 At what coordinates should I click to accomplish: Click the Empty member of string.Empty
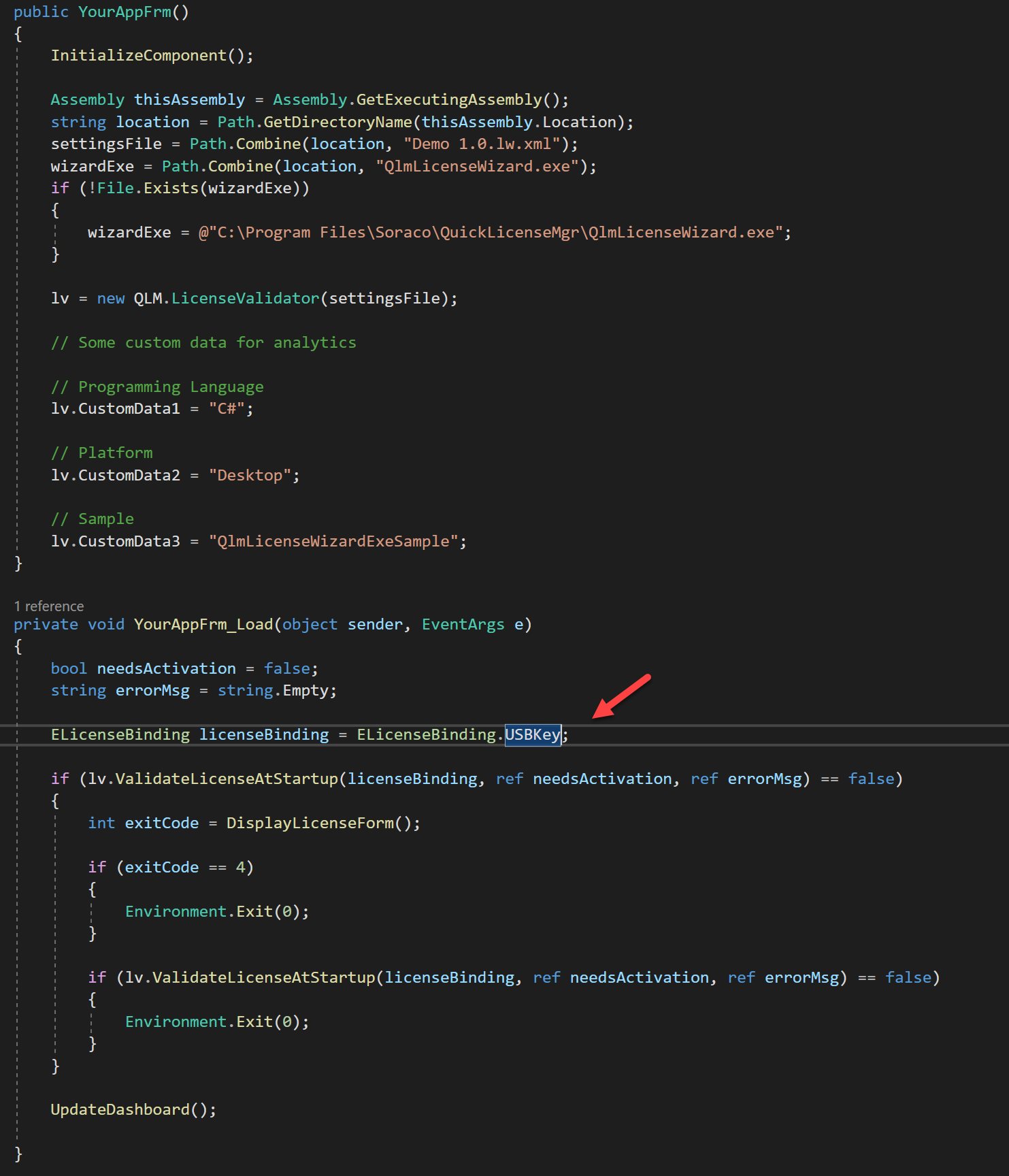[305, 690]
